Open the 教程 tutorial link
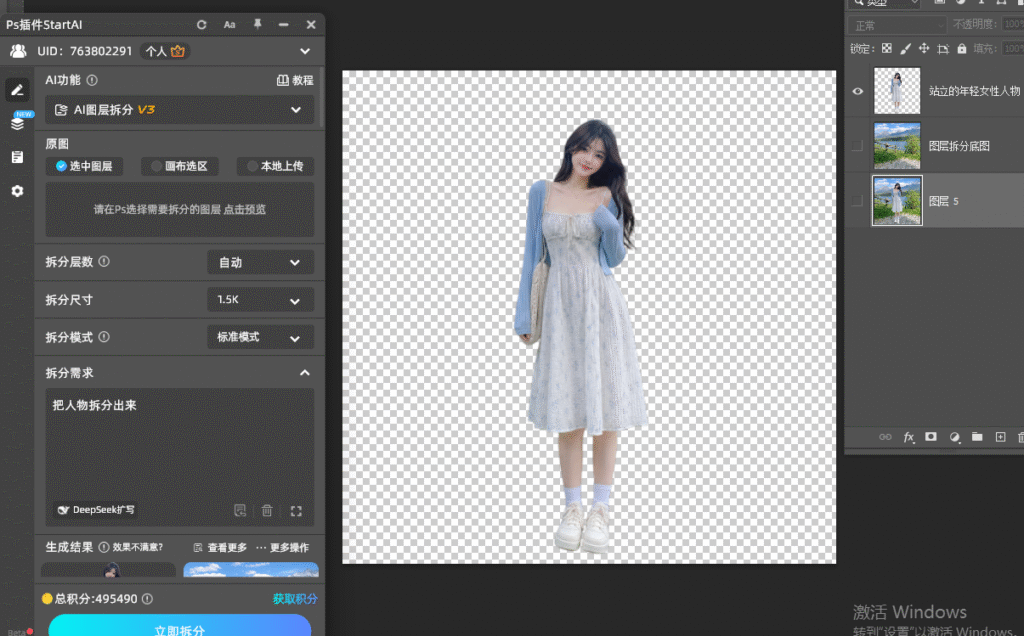1024x636 pixels. (295, 80)
